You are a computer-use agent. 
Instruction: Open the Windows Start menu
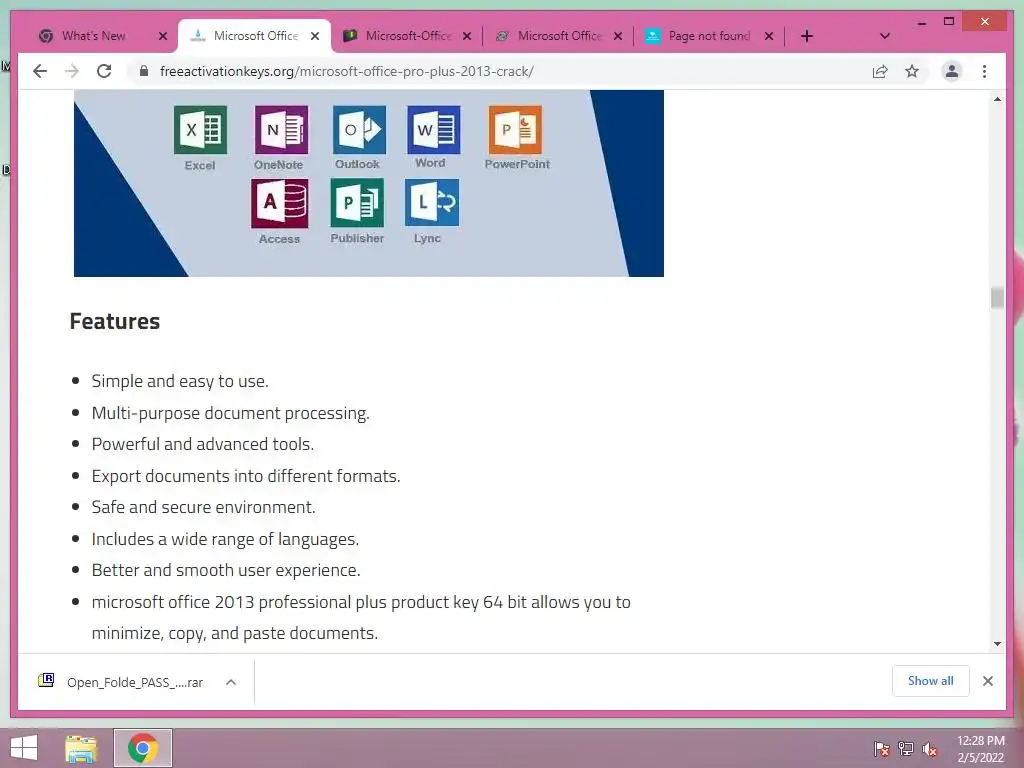[x=24, y=748]
